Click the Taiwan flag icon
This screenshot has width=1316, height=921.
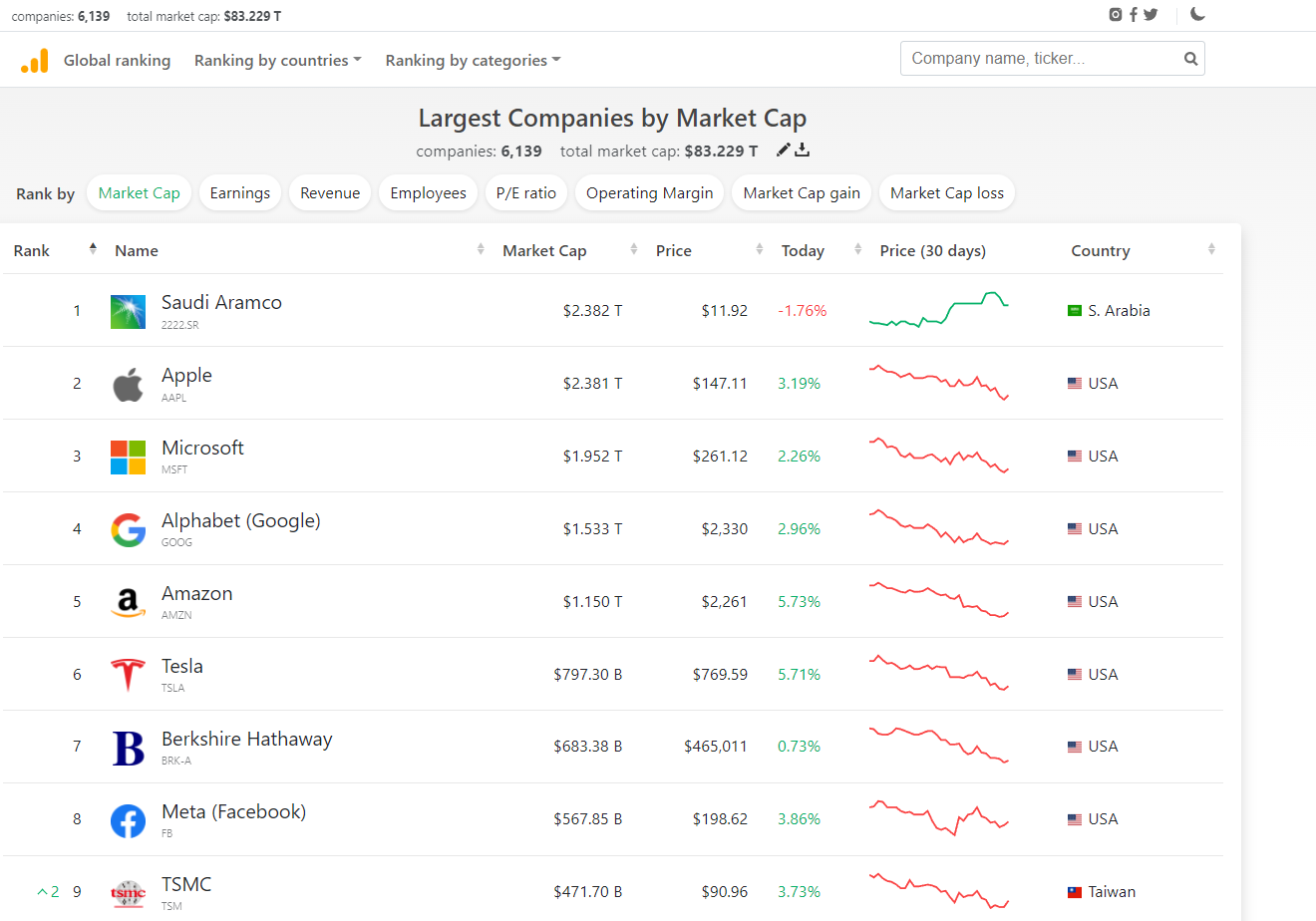tap(1075, 892)
